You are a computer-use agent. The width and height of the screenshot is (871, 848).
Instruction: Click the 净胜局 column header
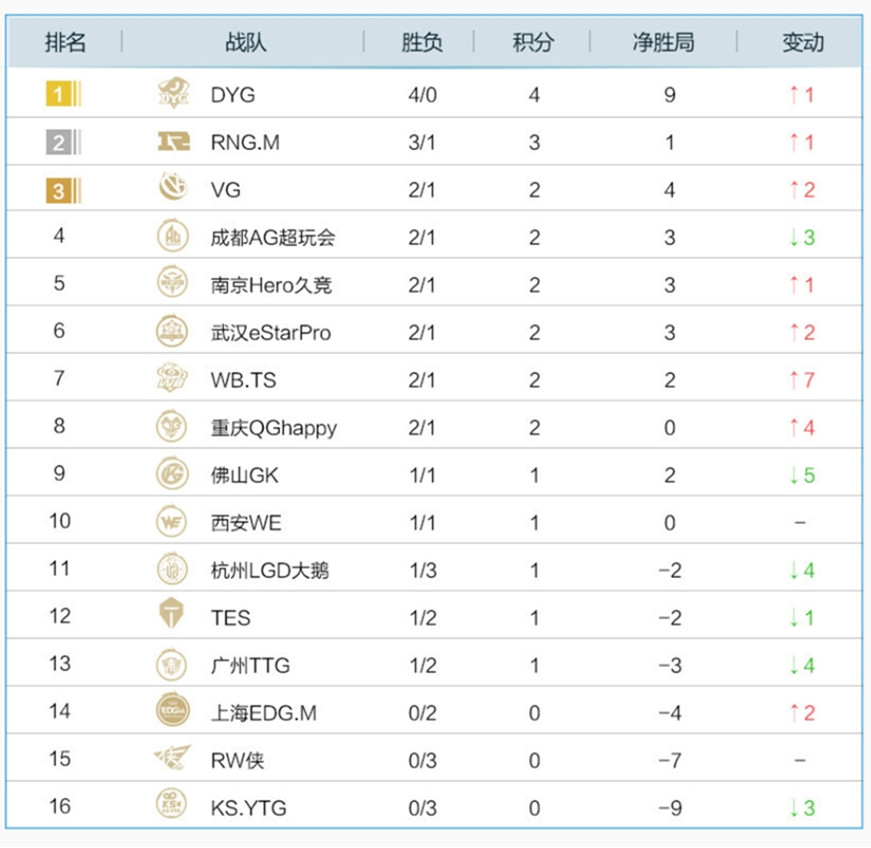663,42
